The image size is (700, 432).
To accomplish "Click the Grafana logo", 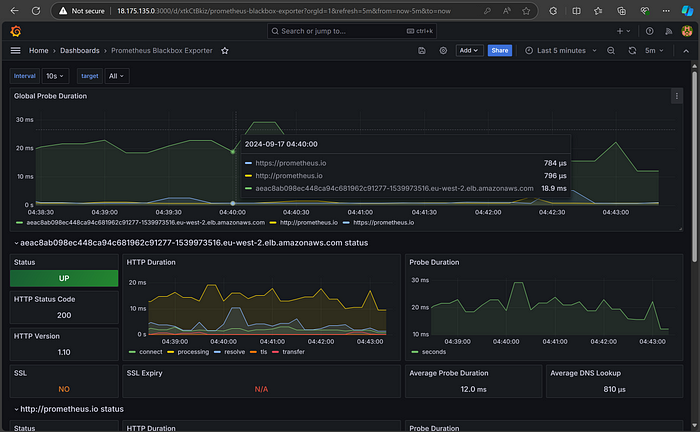I will (x=16, y=31).
